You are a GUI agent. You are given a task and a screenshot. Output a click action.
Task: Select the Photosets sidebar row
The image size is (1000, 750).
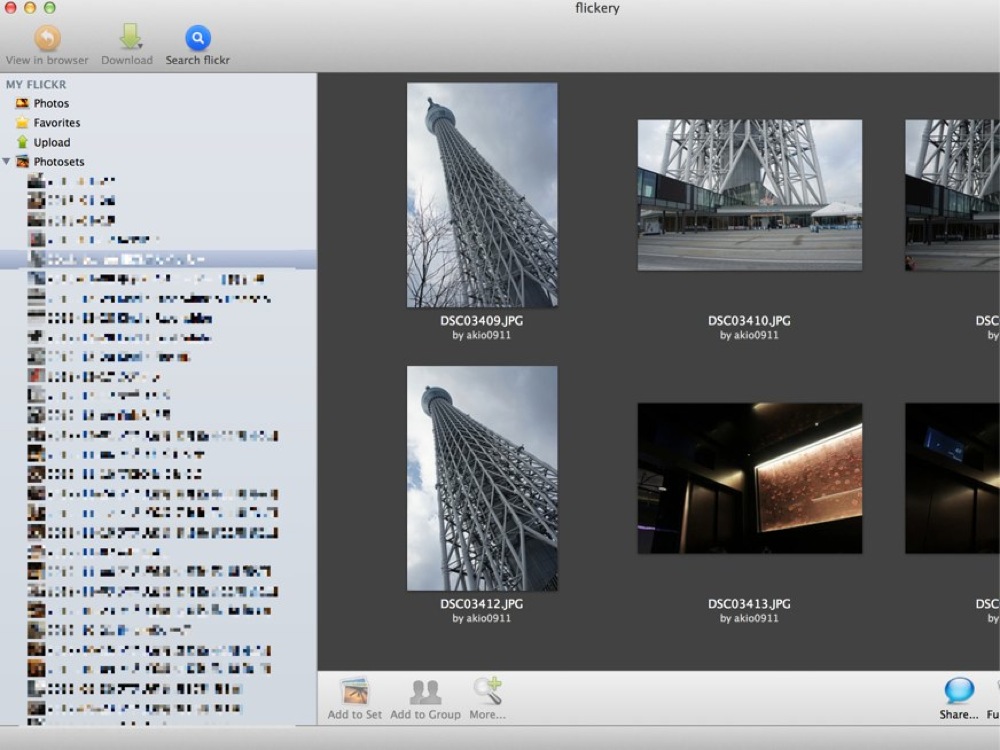[x=158, y=161]
